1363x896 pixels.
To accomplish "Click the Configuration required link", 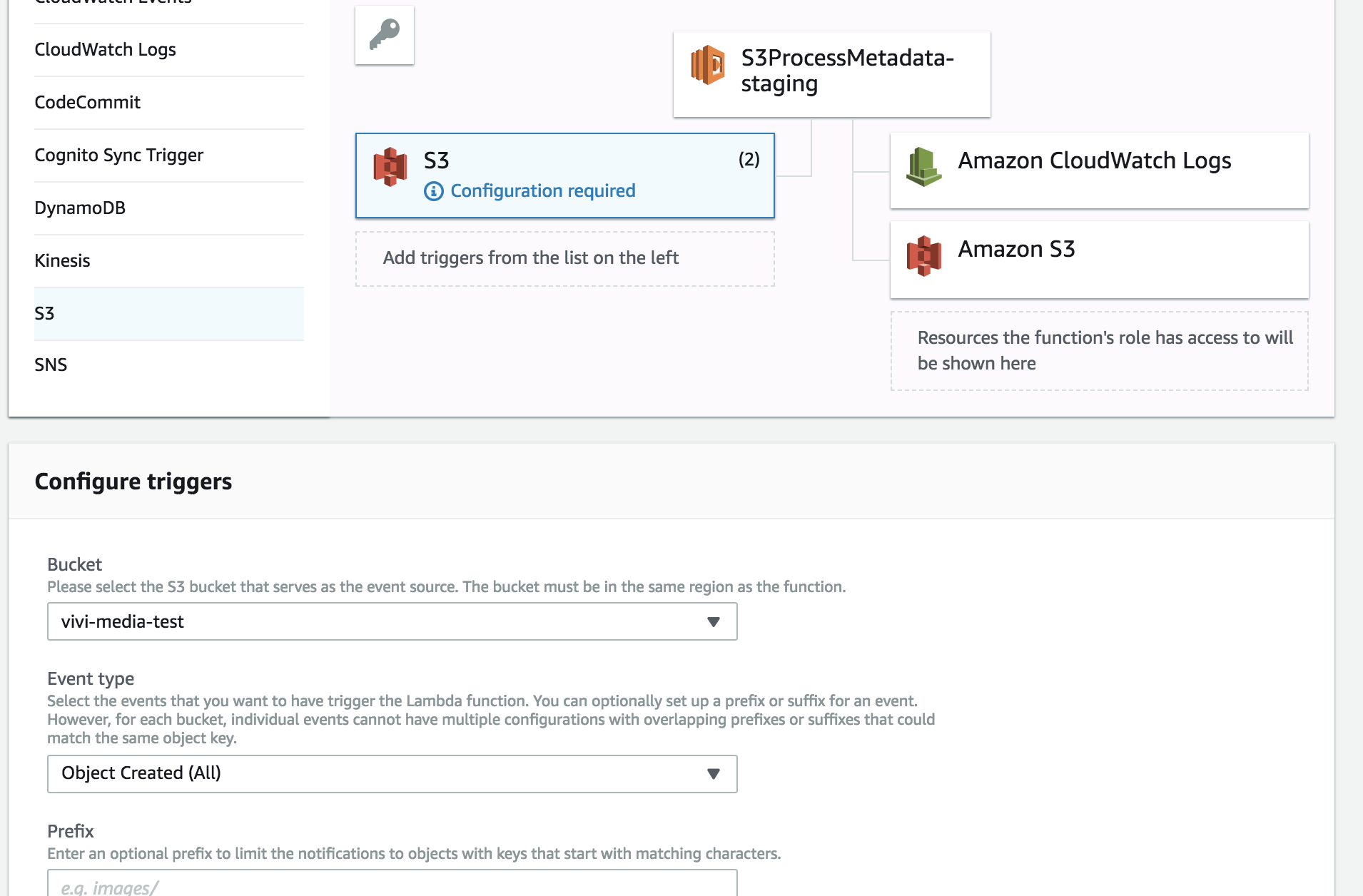I will tap(542, 191).
